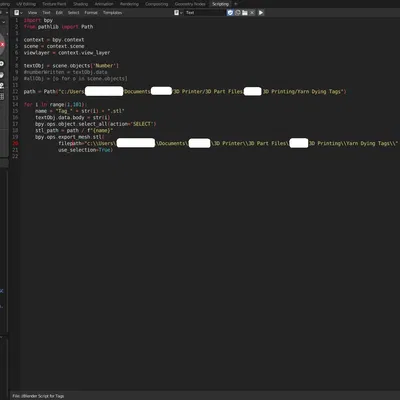The height and width of the screenshot is (400, 400).
Task: Click the new text duplicate icon beside the shield
Action: point(238,13)
